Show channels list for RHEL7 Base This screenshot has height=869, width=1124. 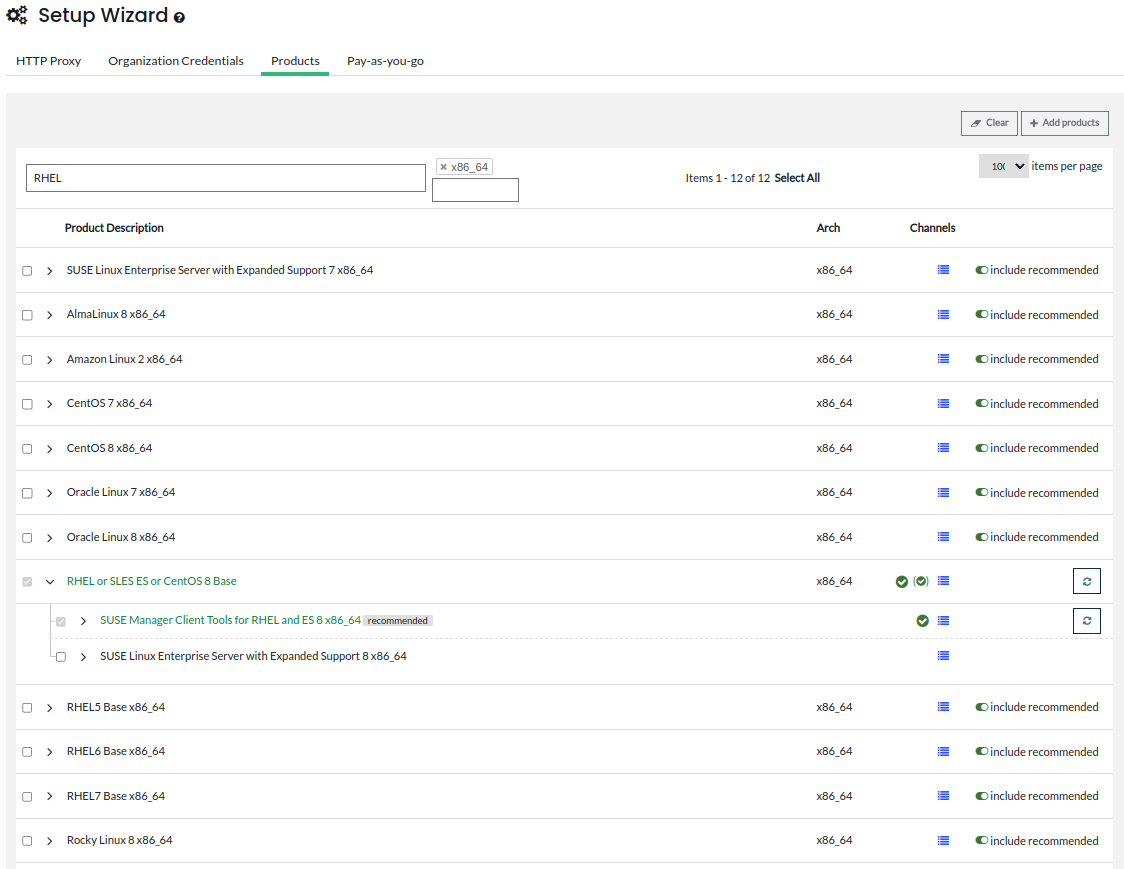[x=943, y=795]
